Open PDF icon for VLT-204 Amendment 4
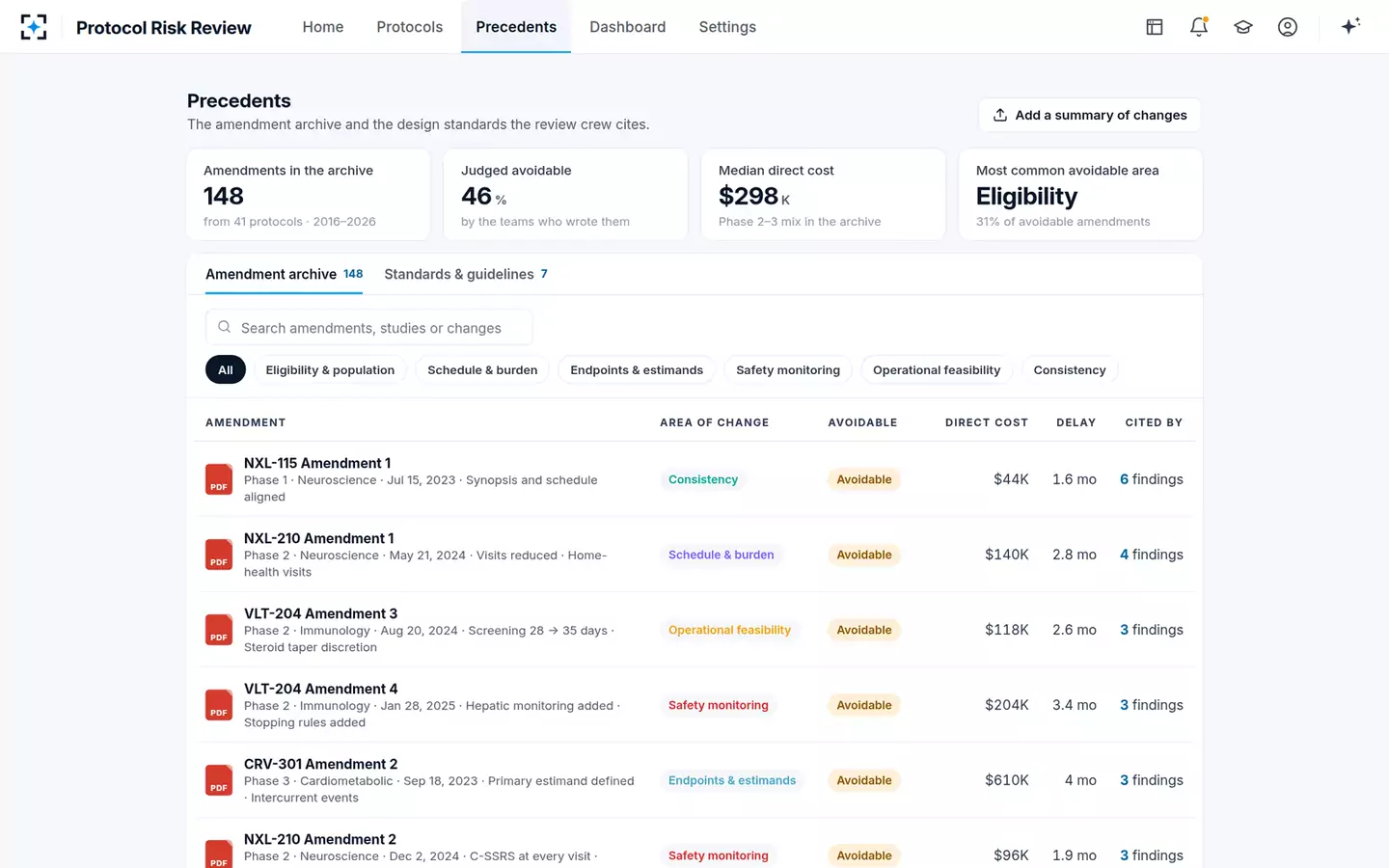 219,705
